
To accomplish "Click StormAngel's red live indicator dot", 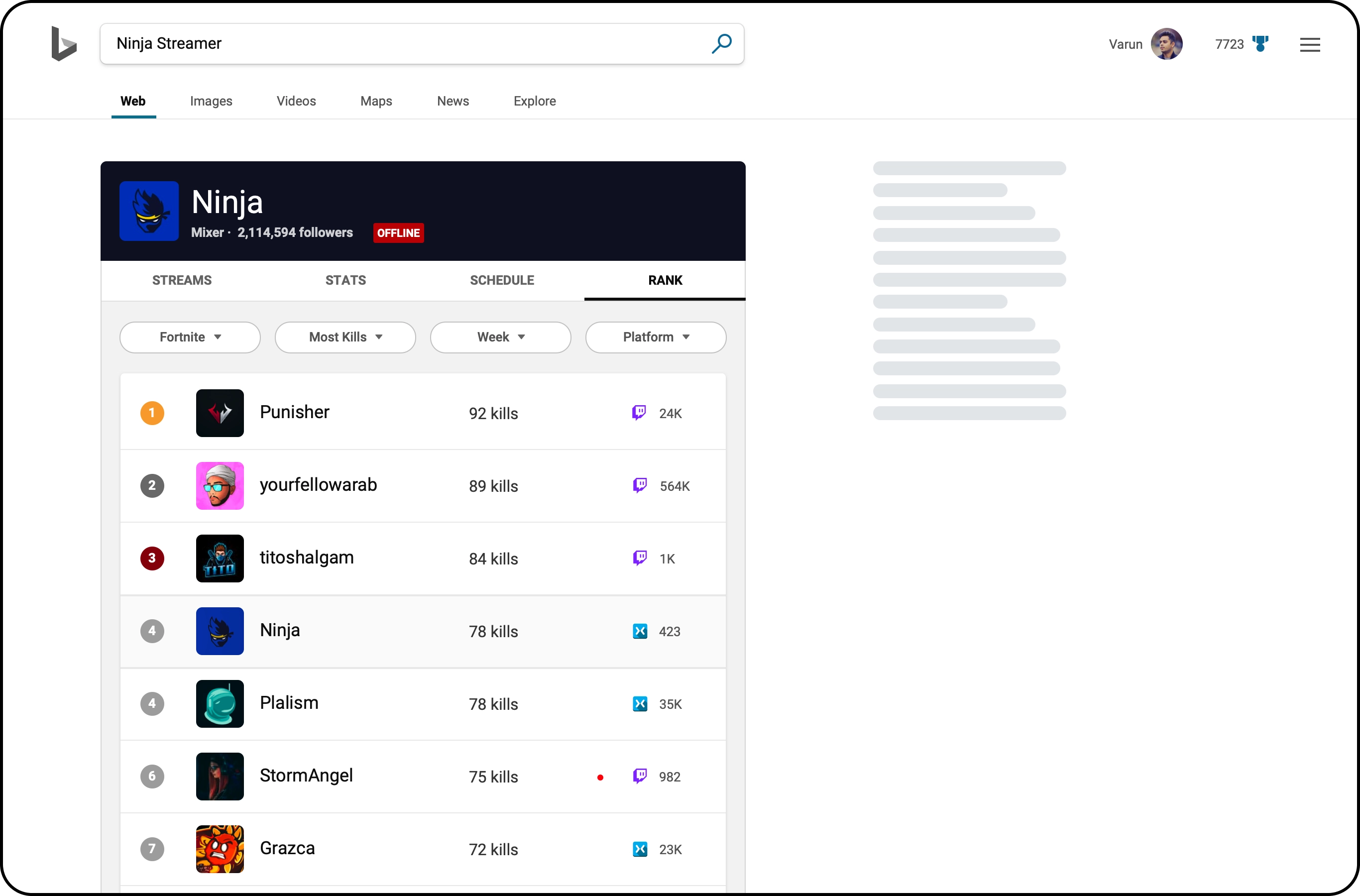I will point(600,777).
